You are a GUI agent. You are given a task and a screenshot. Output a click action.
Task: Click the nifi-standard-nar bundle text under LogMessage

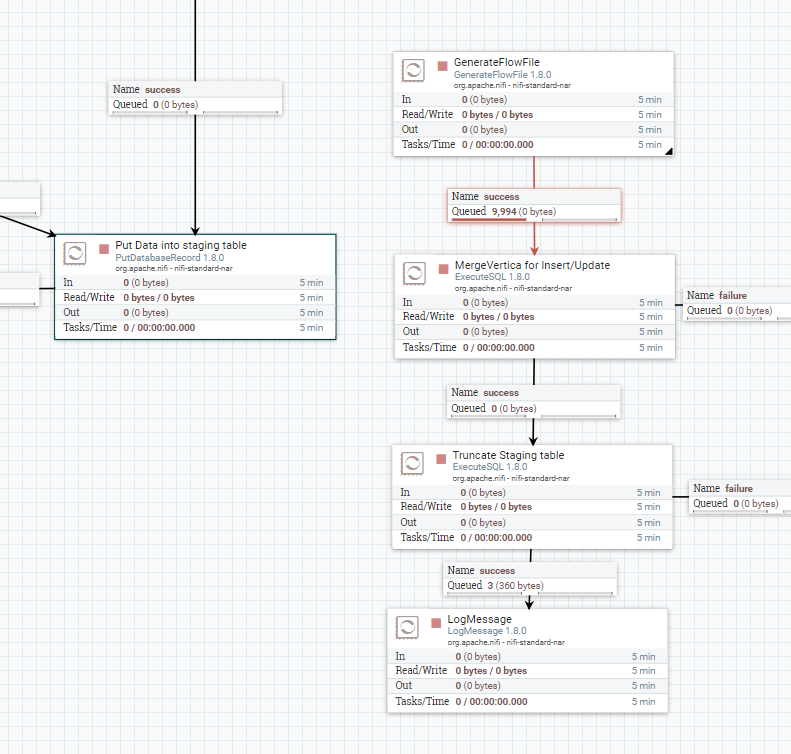[x=506, y=643]
